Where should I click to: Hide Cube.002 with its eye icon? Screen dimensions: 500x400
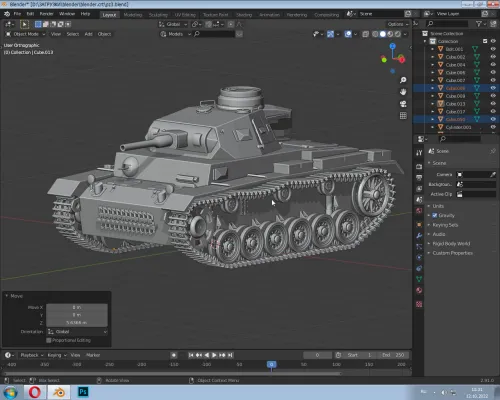tap(493, 57)
